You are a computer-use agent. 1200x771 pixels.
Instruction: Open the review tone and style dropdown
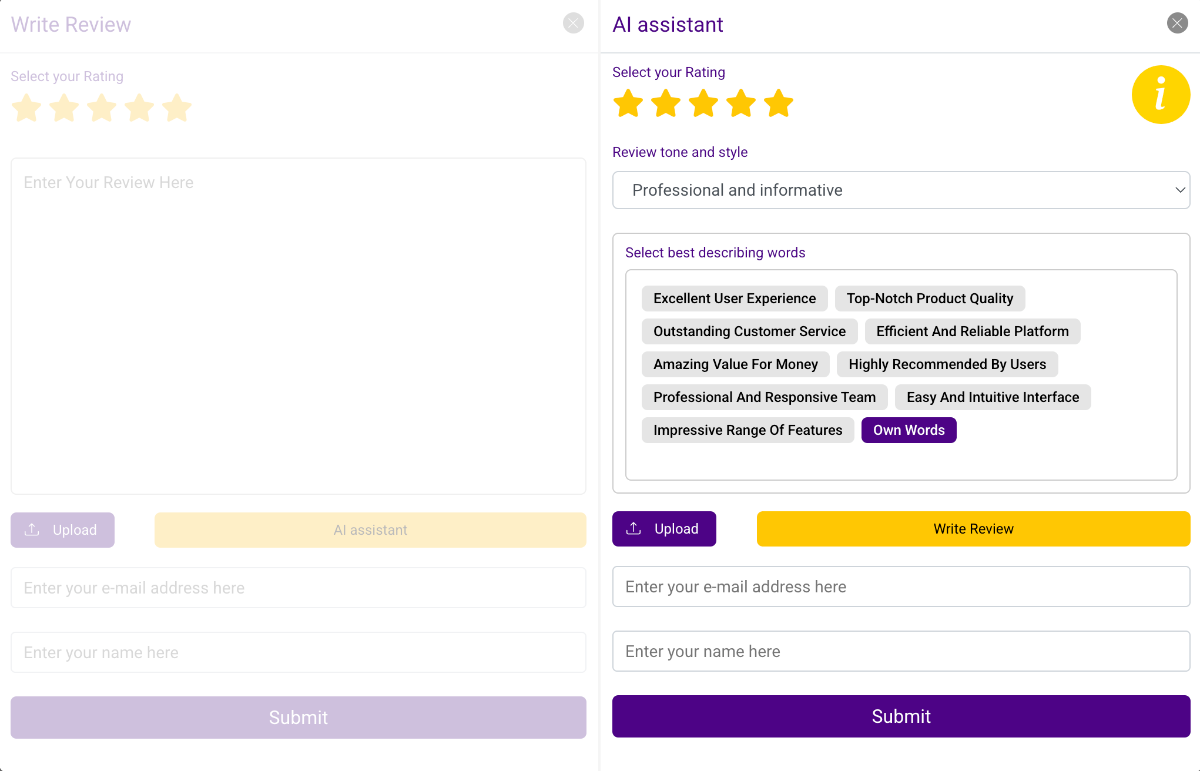pos(900,190)
